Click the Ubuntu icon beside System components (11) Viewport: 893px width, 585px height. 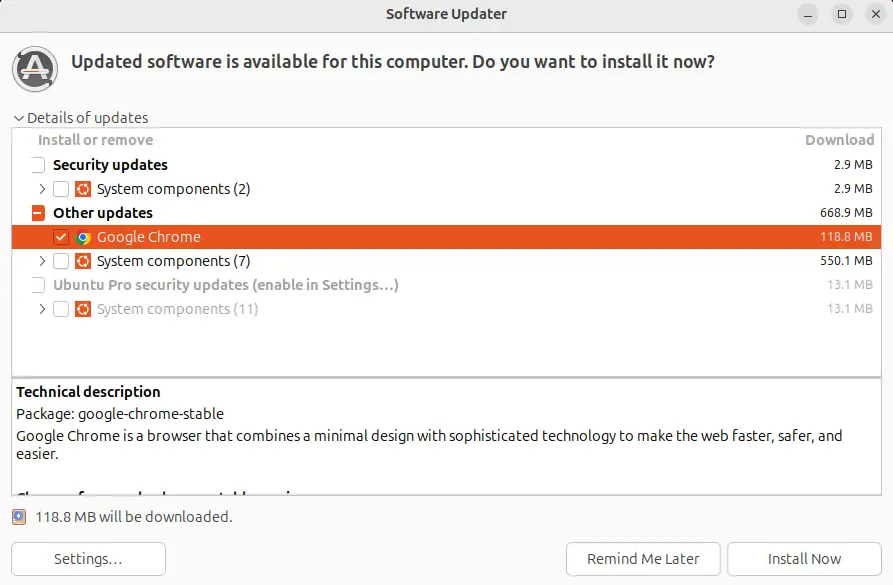[x=81, y=309]
